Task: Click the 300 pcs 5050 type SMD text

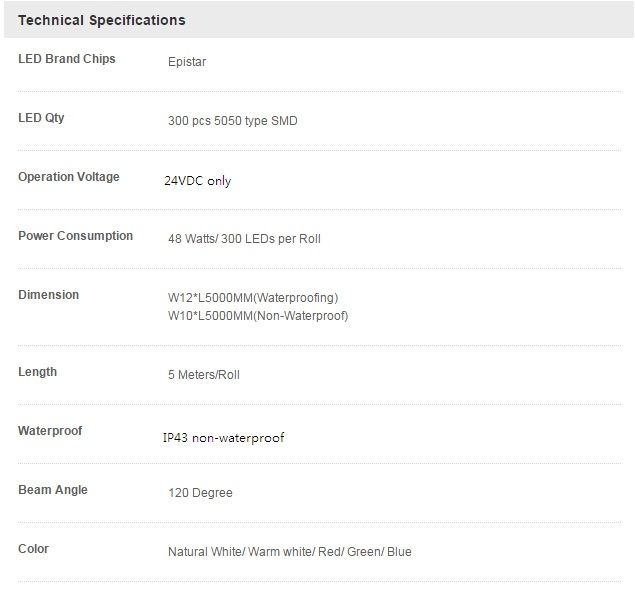Action: (x=233, y=121)
